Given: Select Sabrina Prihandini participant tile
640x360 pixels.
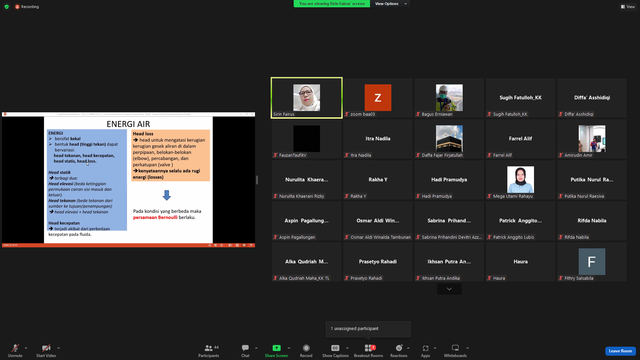Looking at the screenshot, I should tap(449, 221).
